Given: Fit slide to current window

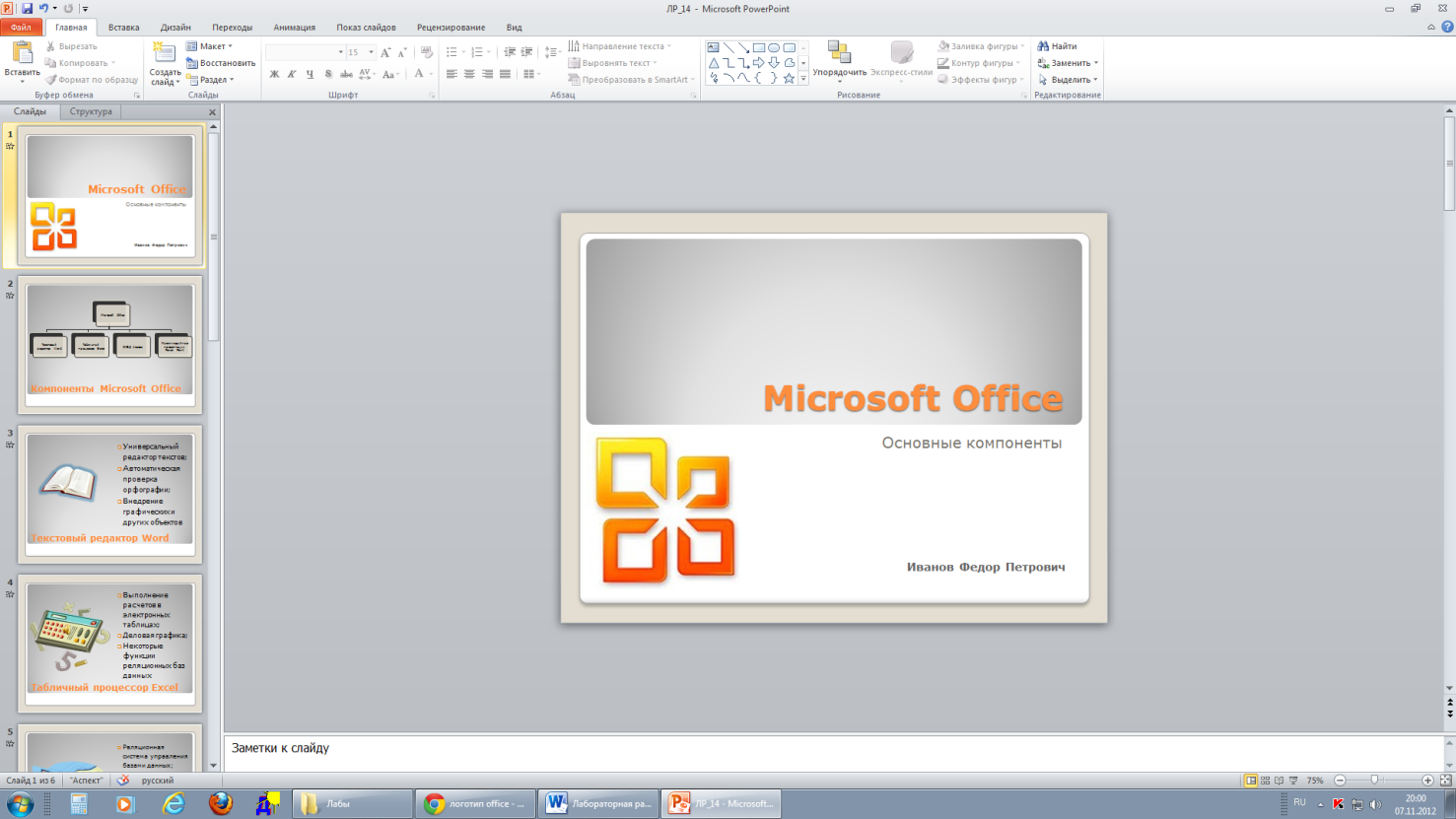Looking at the screenshot, I should pyautogui.click(x=1446, y=781).
